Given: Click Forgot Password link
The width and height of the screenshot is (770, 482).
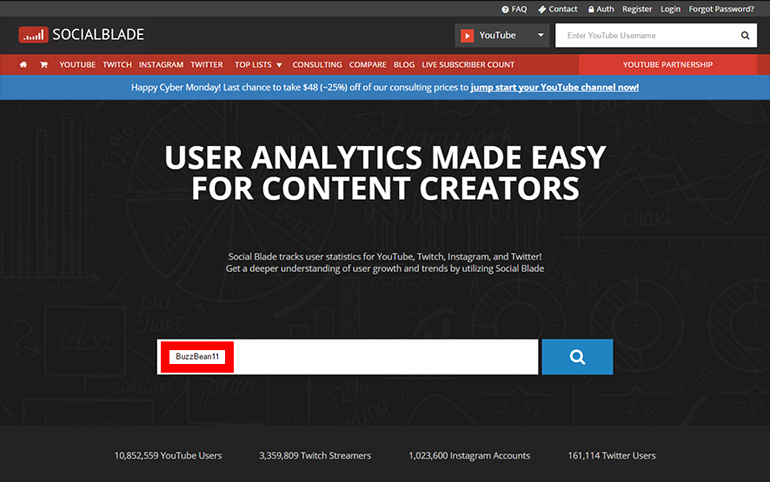Looking at the screenshot, I should tap(721, 9).
